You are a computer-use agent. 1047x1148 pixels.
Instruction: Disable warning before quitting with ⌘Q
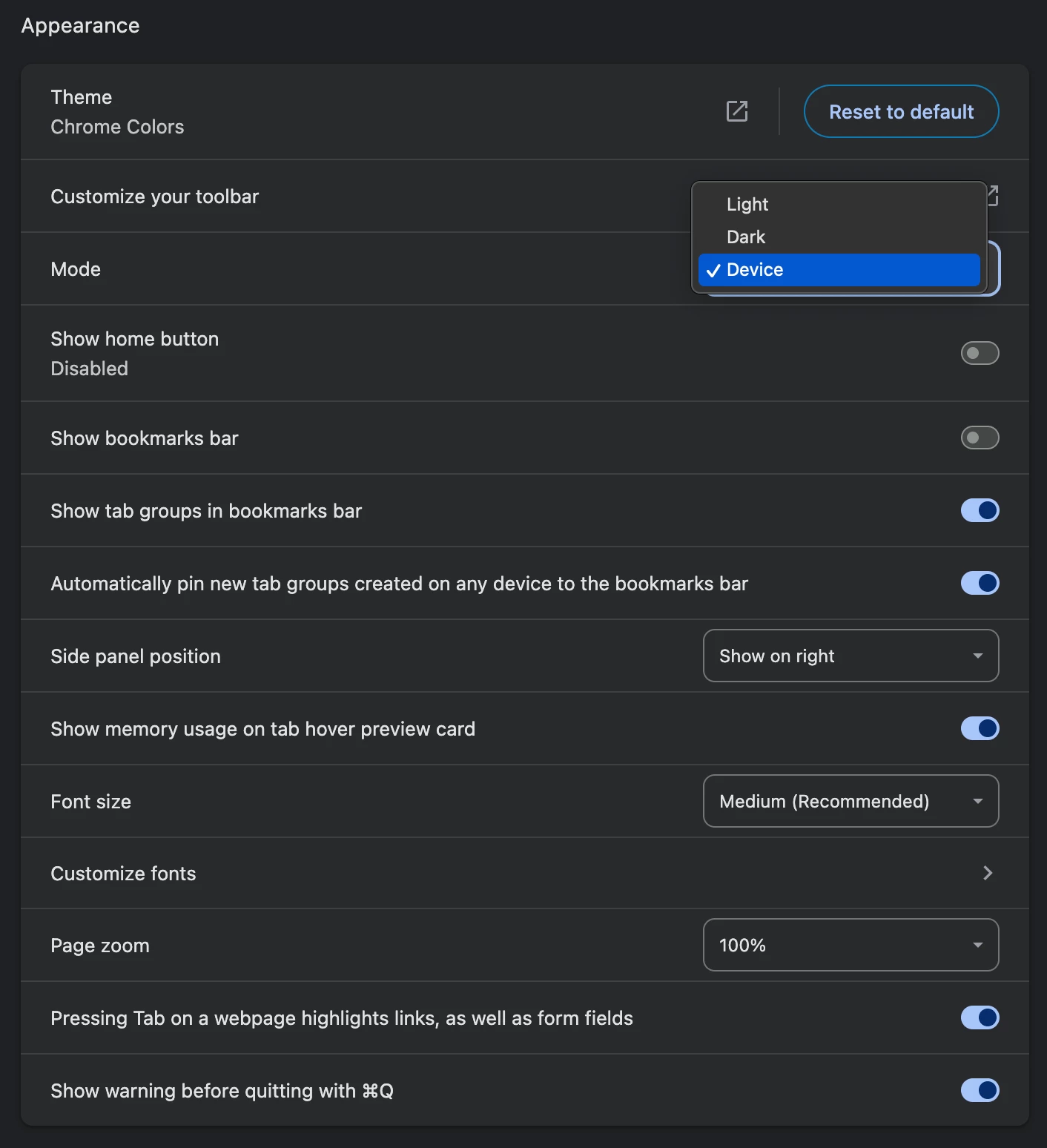[x=980, y=1090]
